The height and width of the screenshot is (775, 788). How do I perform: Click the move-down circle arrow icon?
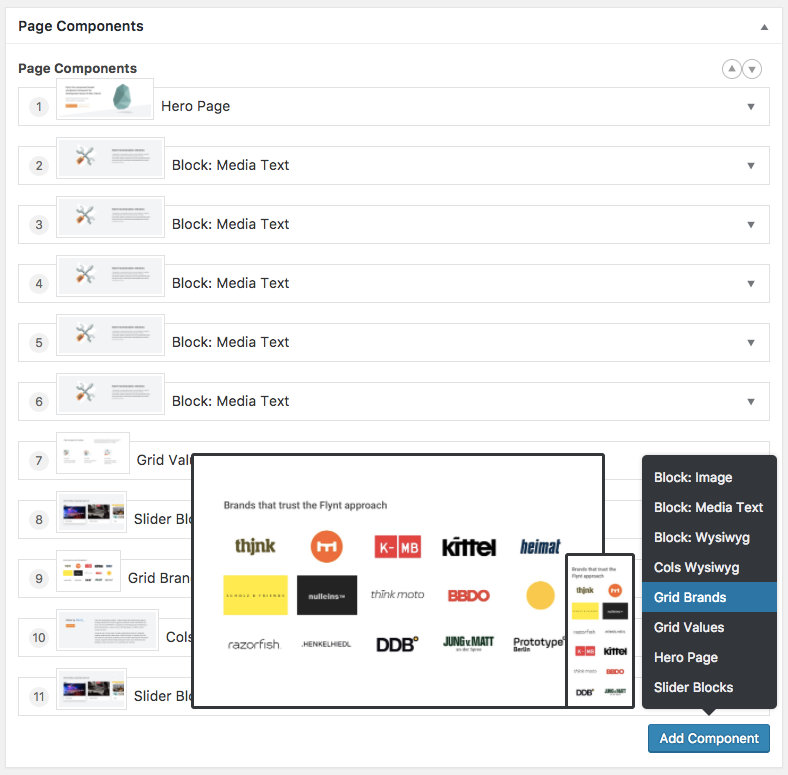(752, 69)
